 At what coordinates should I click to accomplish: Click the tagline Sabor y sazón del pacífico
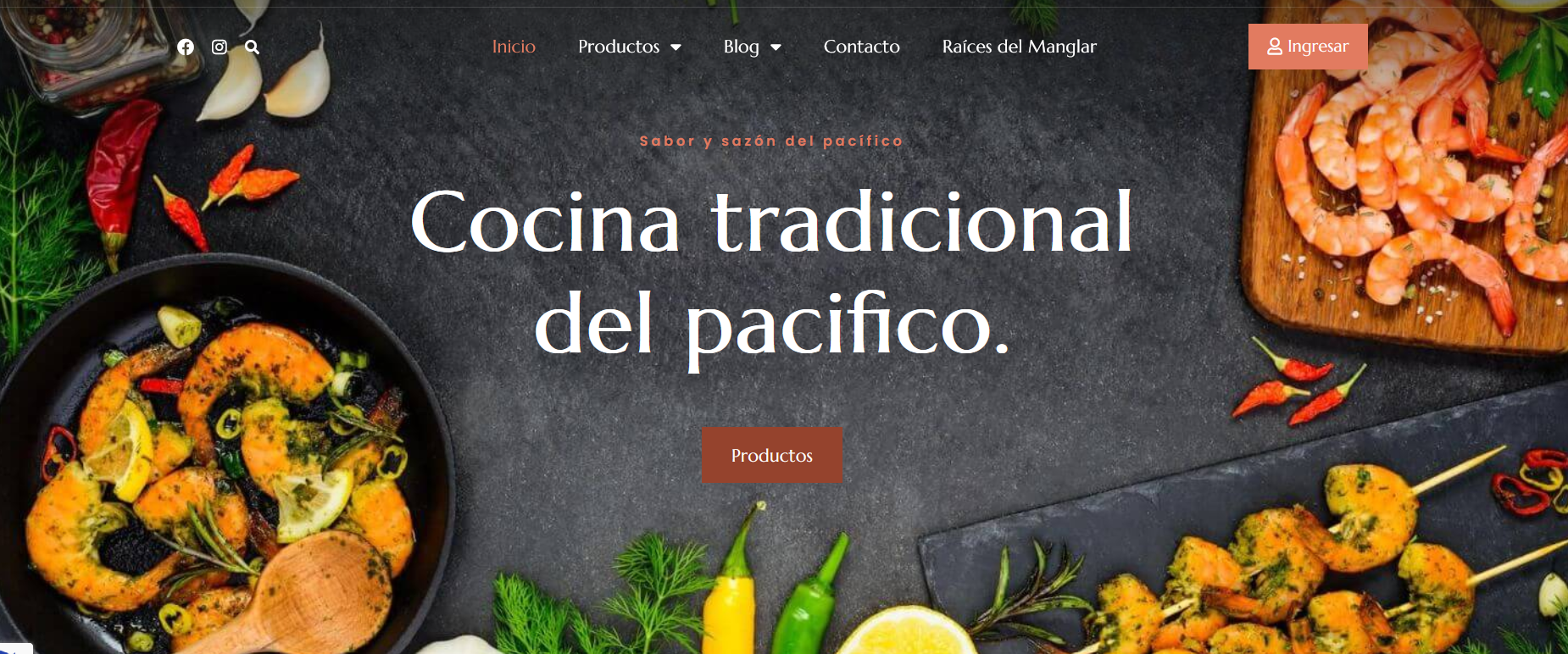click(771, 141)
